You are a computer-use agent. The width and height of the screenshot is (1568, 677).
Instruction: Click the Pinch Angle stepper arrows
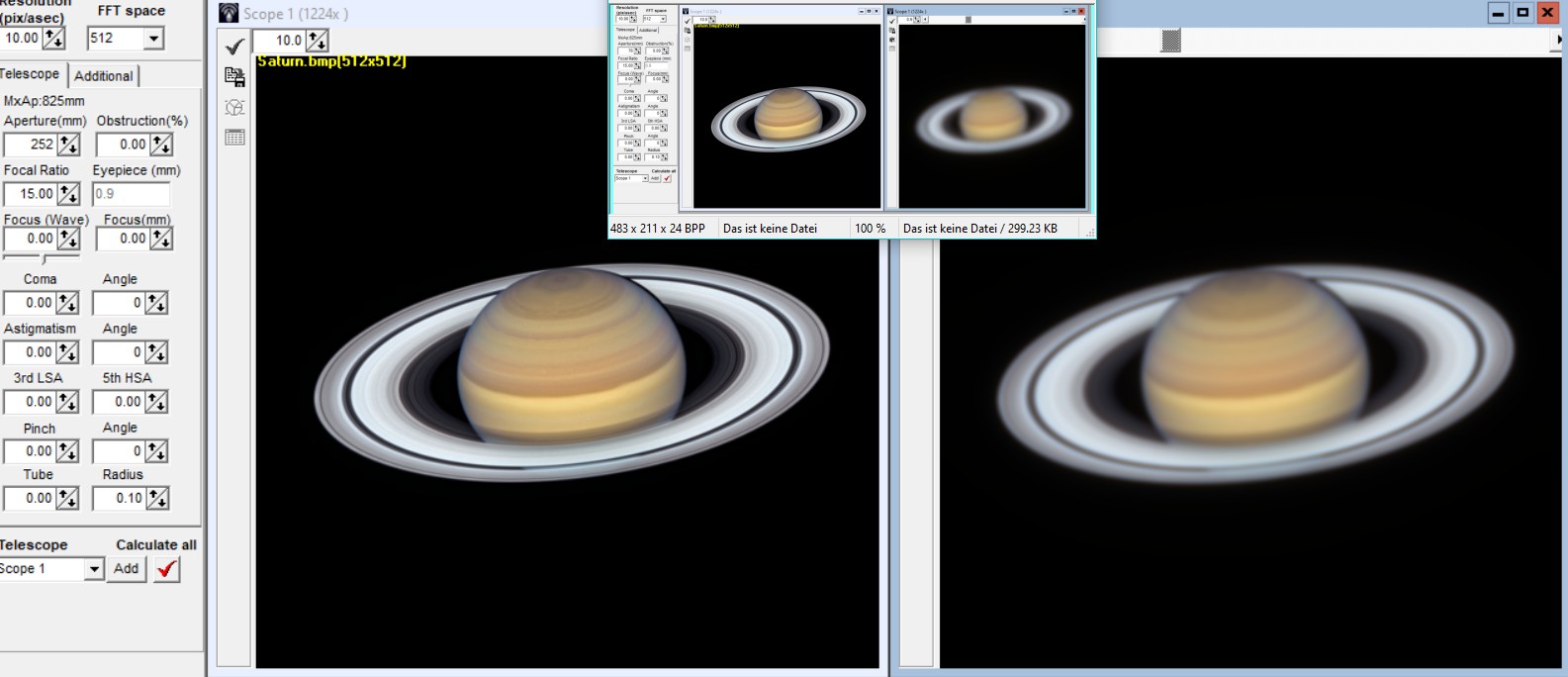coord(156,451)
